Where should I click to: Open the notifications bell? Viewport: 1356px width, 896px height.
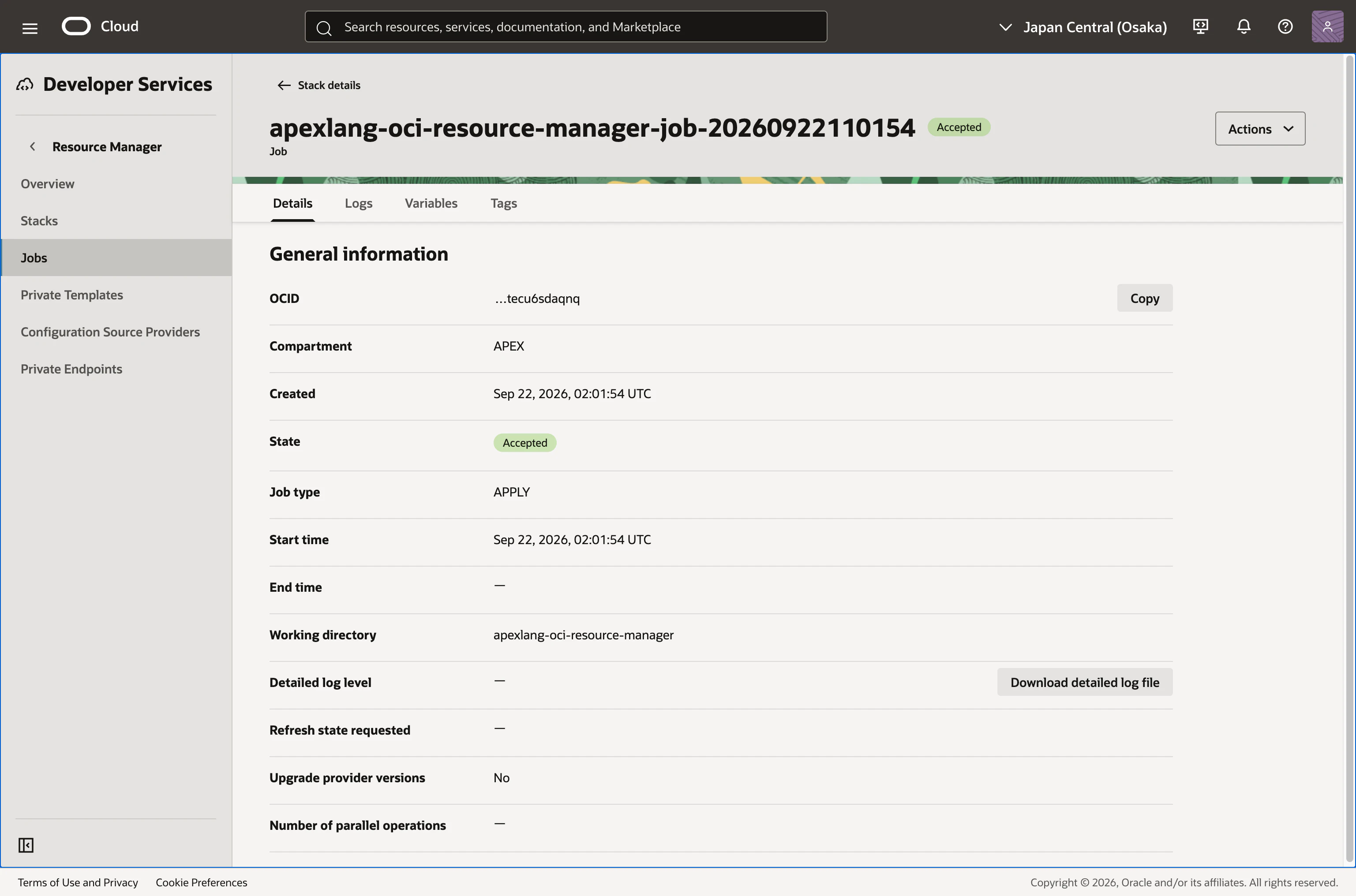pyautogui.click(x=1244, y=26)
